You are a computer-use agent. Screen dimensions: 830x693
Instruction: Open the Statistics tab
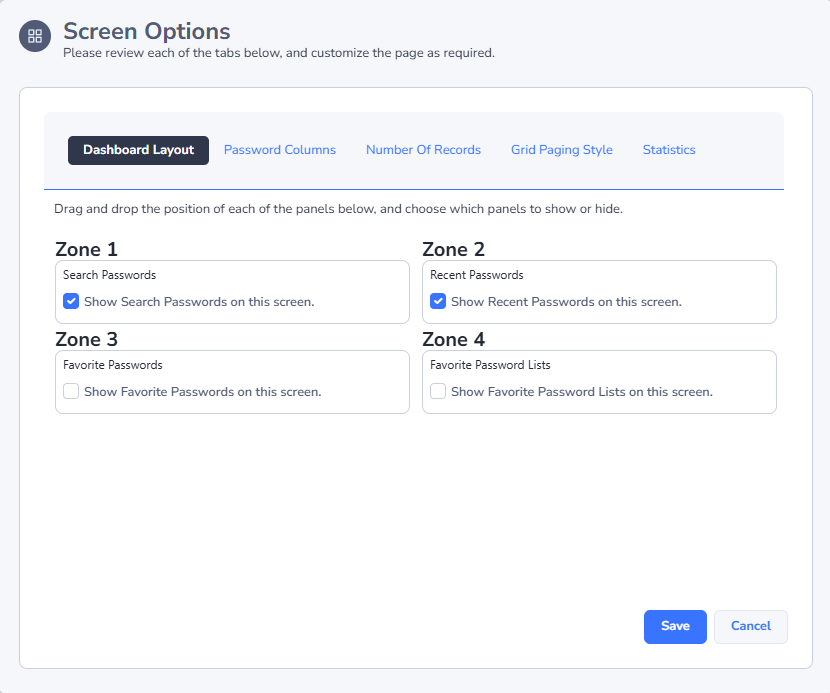[668, 149]
